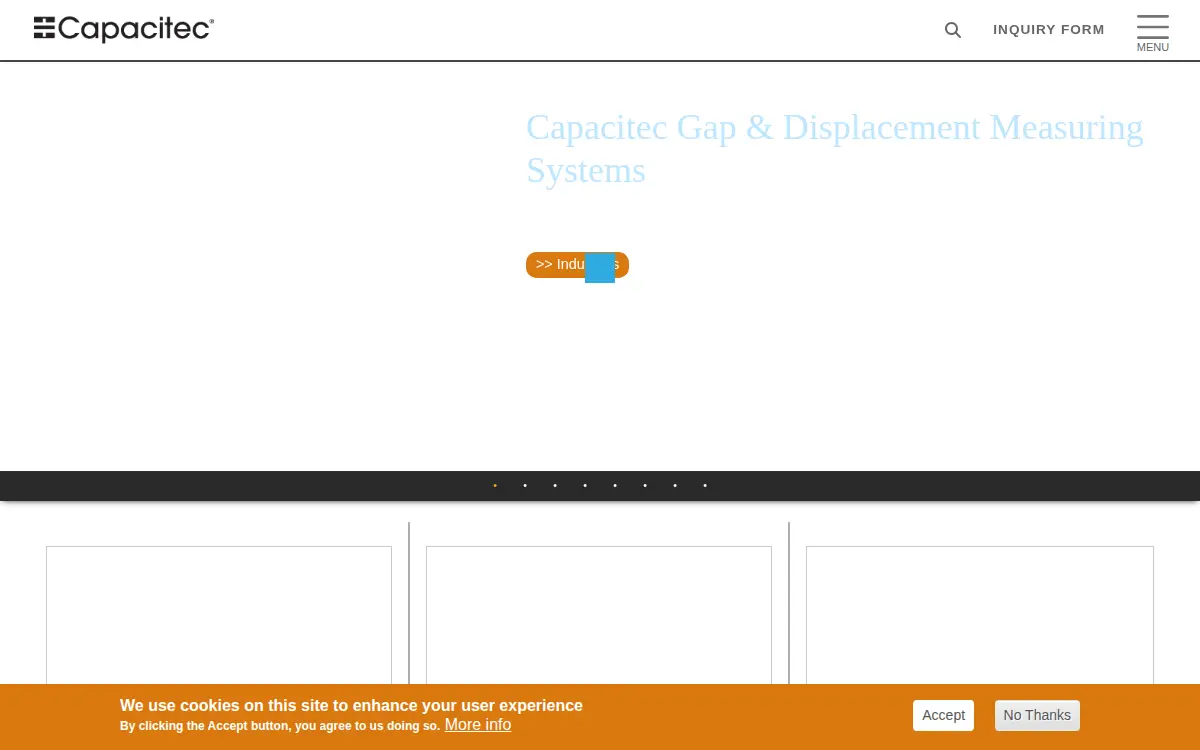Select the eighth, last carousel dot

(705, 486)
